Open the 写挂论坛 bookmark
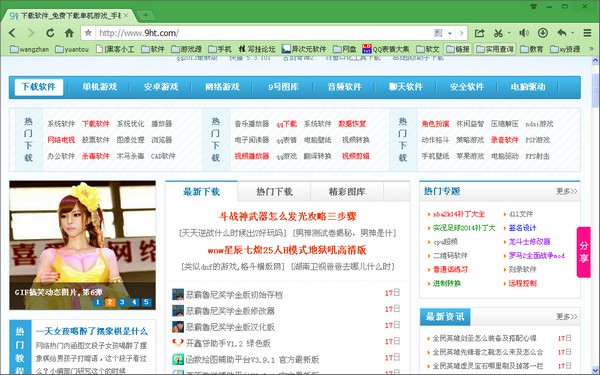The image size is (600, 375). (257, 49)
